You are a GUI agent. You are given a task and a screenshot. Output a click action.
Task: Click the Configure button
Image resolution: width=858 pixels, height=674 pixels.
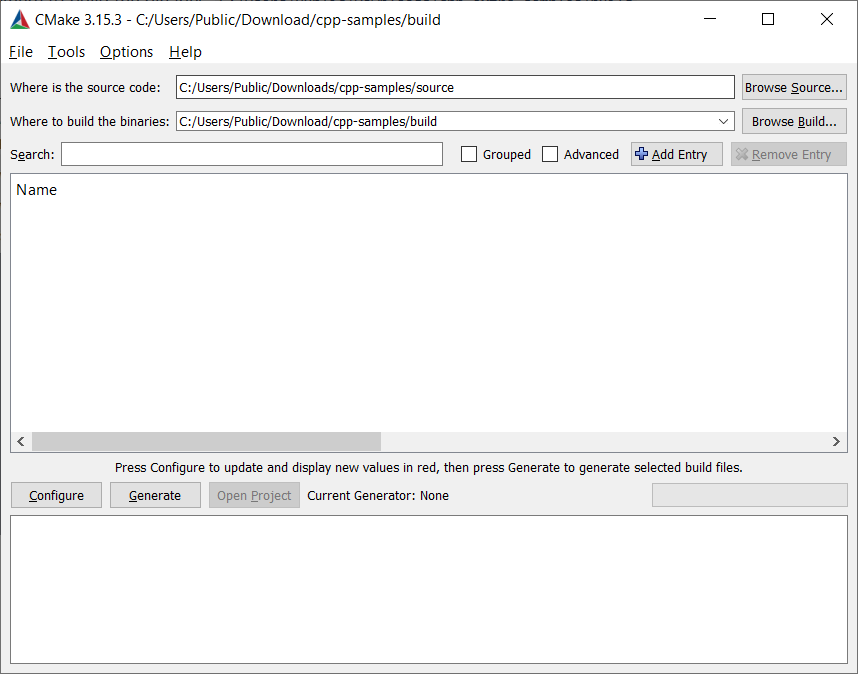56,495
